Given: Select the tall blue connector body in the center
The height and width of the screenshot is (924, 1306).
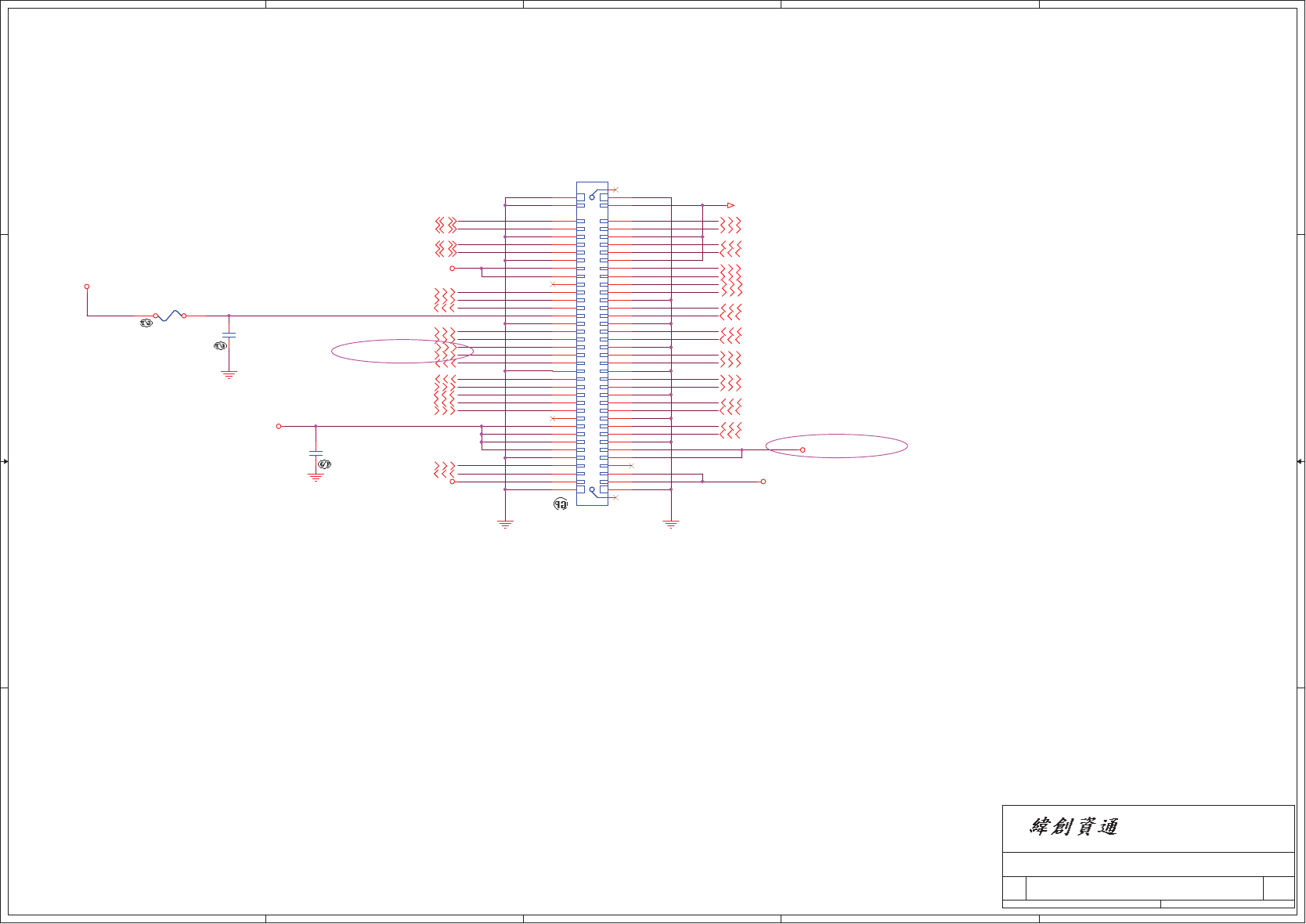Looking at the screenshot, I should (592, 344).
